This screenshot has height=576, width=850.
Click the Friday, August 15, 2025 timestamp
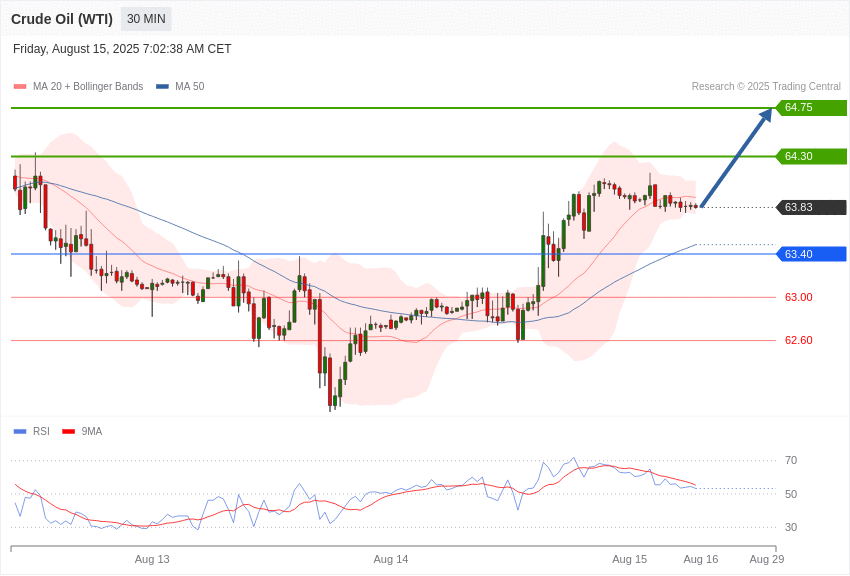(x=122, y=49)
